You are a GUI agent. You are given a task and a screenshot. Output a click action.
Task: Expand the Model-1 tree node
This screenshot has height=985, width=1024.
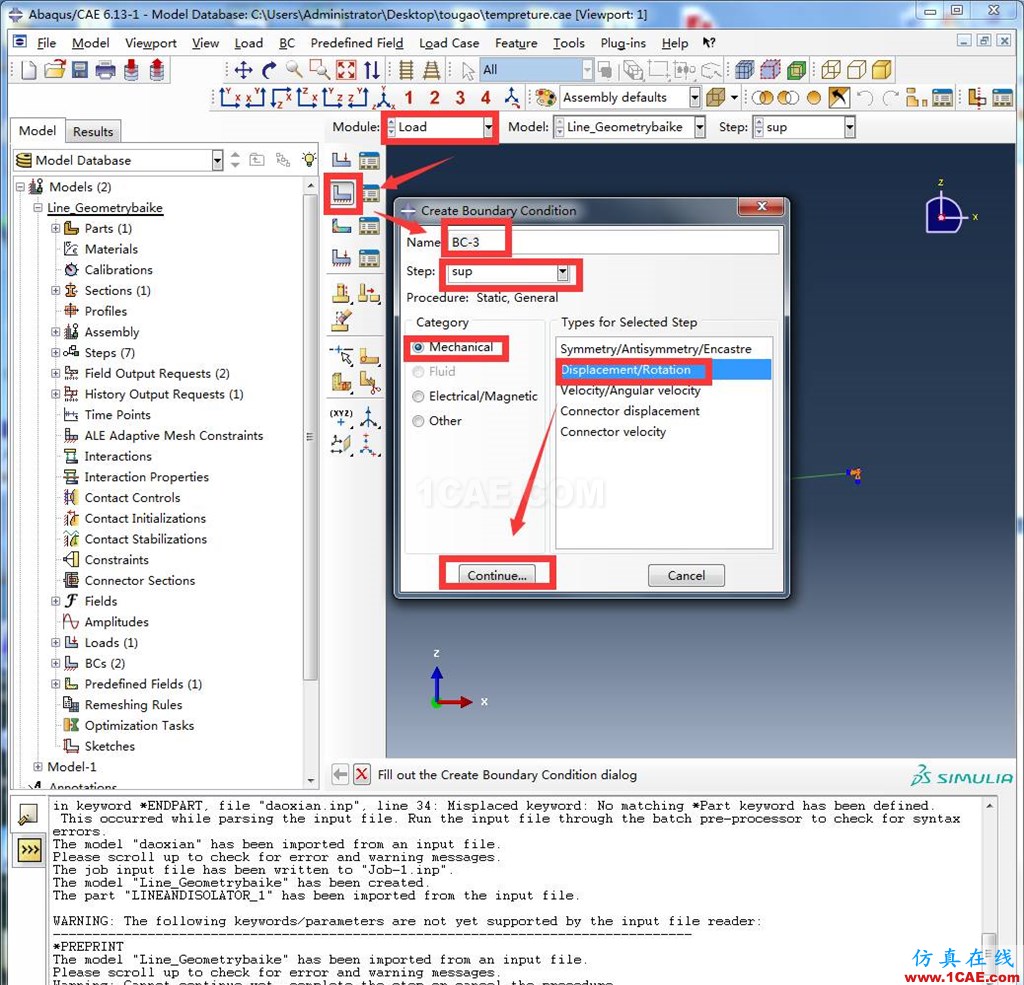[x=37, y=767]
